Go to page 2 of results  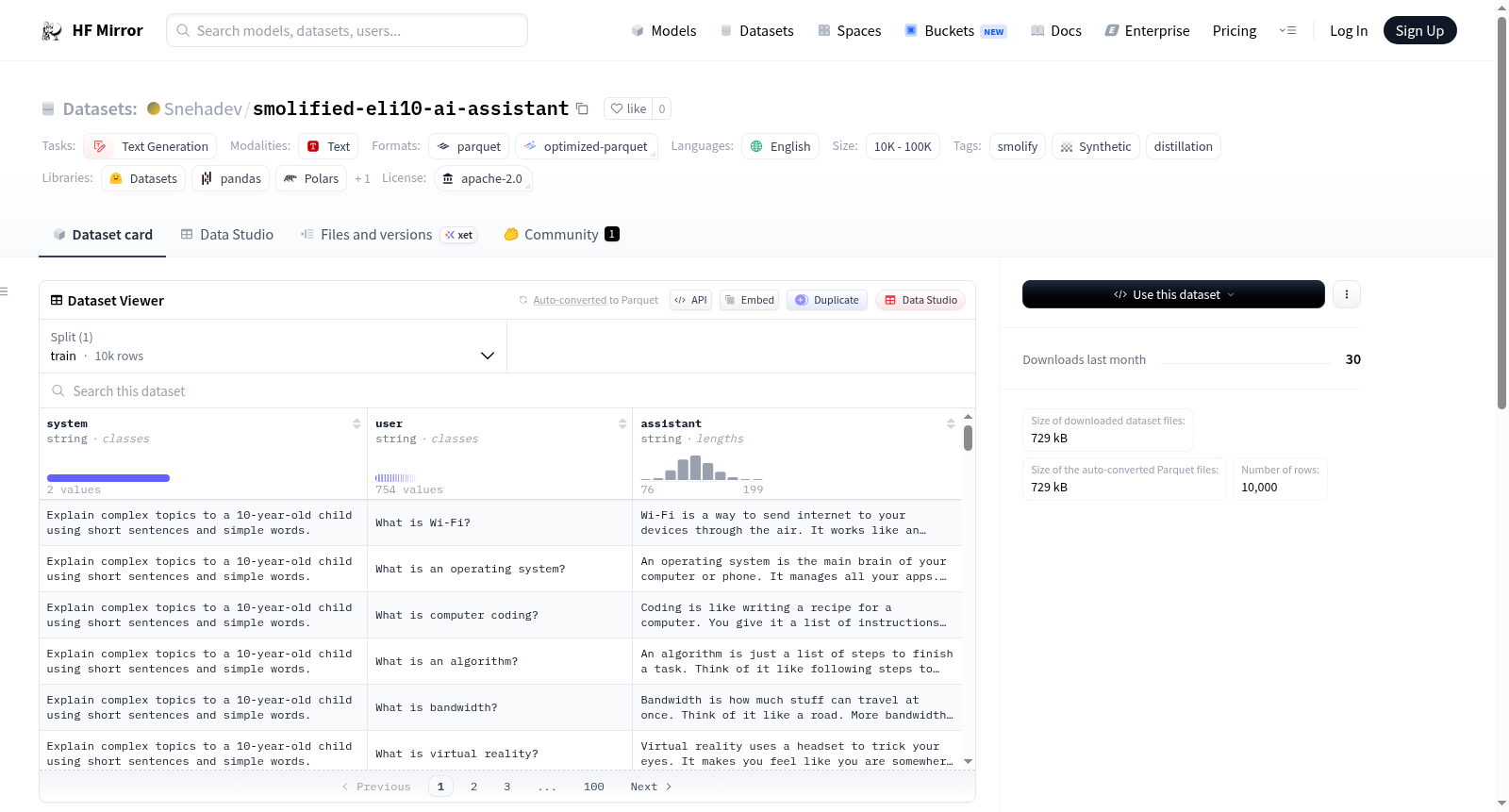(x=473, y=787)
